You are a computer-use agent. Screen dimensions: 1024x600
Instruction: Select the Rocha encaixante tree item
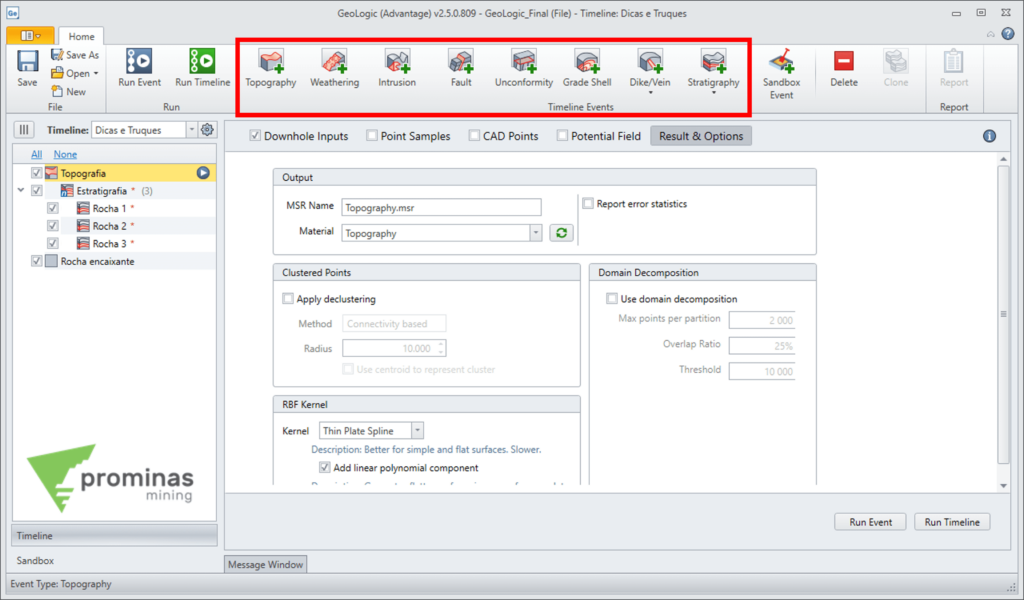pyautogui.click(x=97, y=261)
